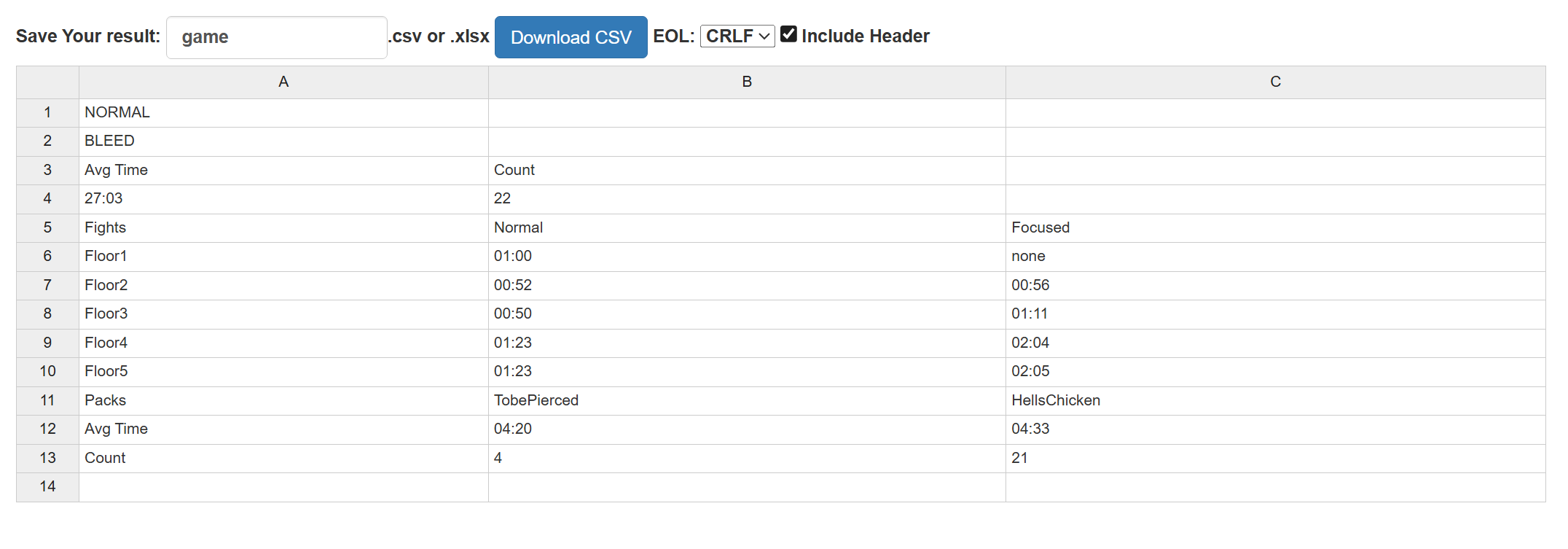This screenshot has height=549, width=1568.
Task: Click the 04:33 cell
Action: point(1275,429)
